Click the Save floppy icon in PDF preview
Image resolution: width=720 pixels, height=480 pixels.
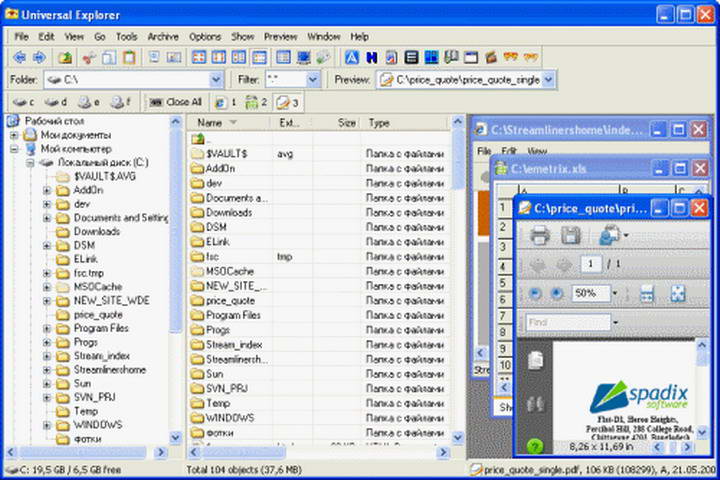(570, 236)
